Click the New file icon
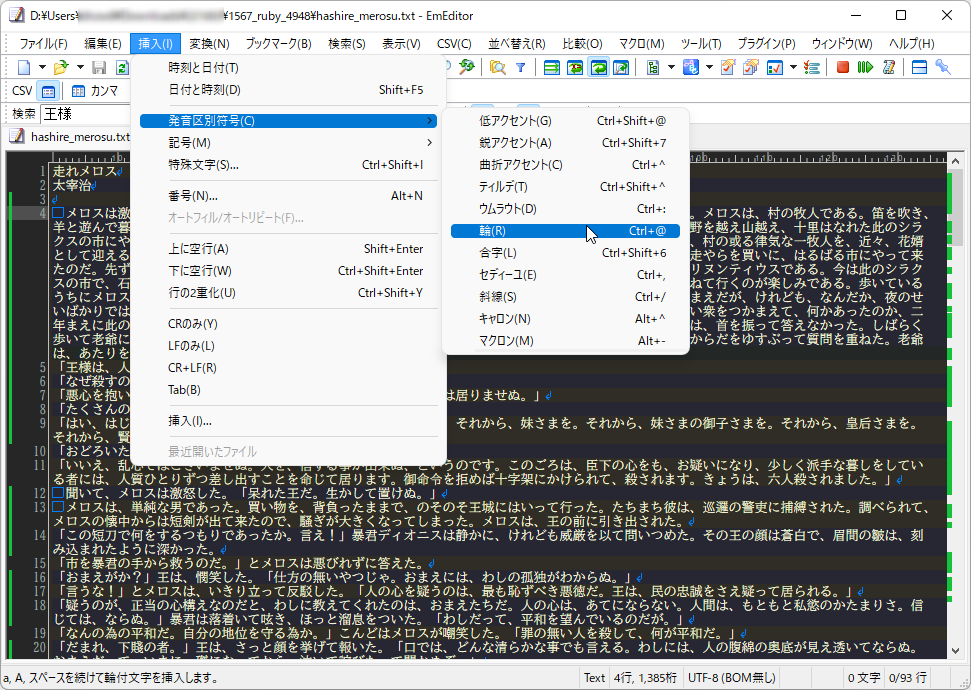 pos(24,68)
